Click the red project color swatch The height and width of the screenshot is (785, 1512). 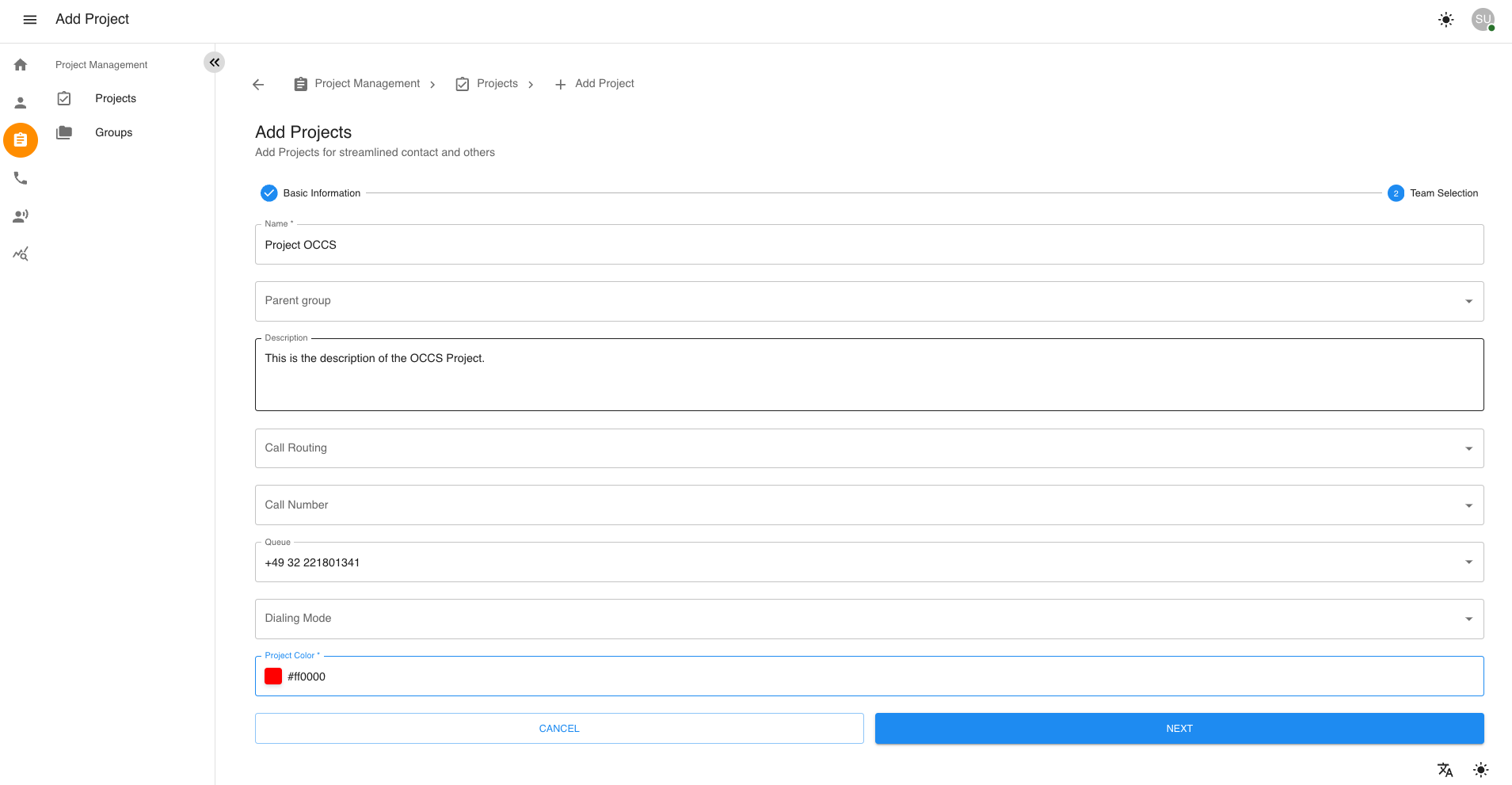tap(272, 676)
